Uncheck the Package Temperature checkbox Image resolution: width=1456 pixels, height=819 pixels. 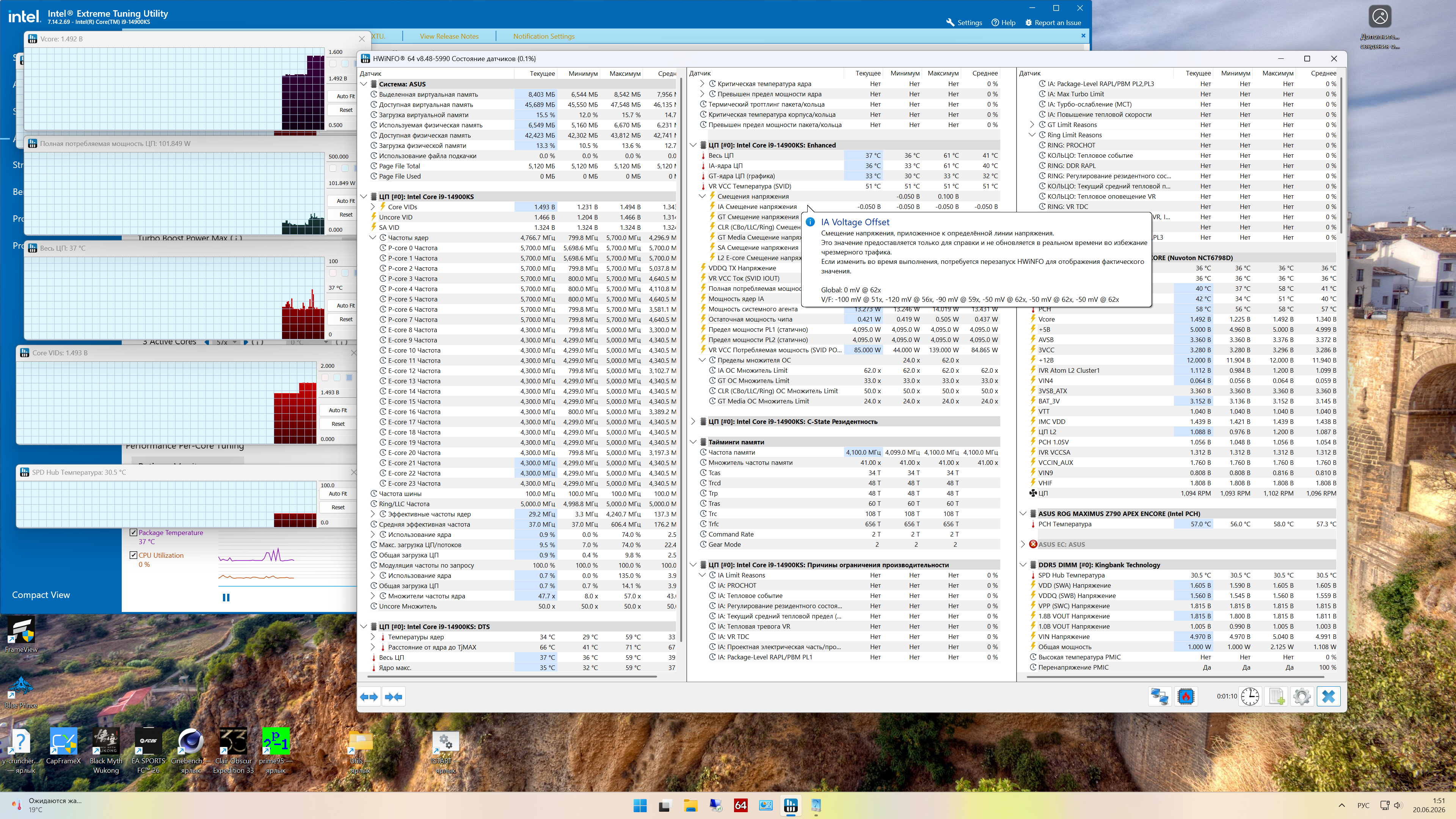133,532
